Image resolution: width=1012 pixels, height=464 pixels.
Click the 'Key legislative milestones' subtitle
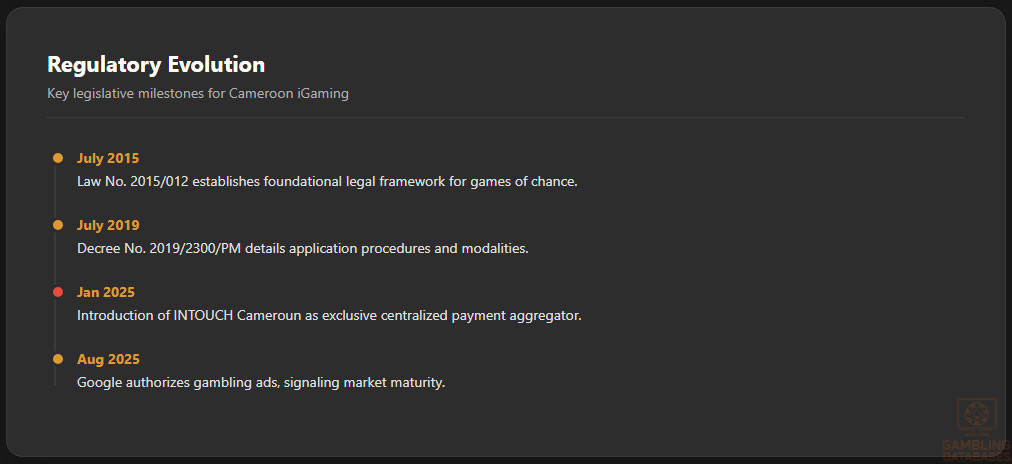coord(198,94)
